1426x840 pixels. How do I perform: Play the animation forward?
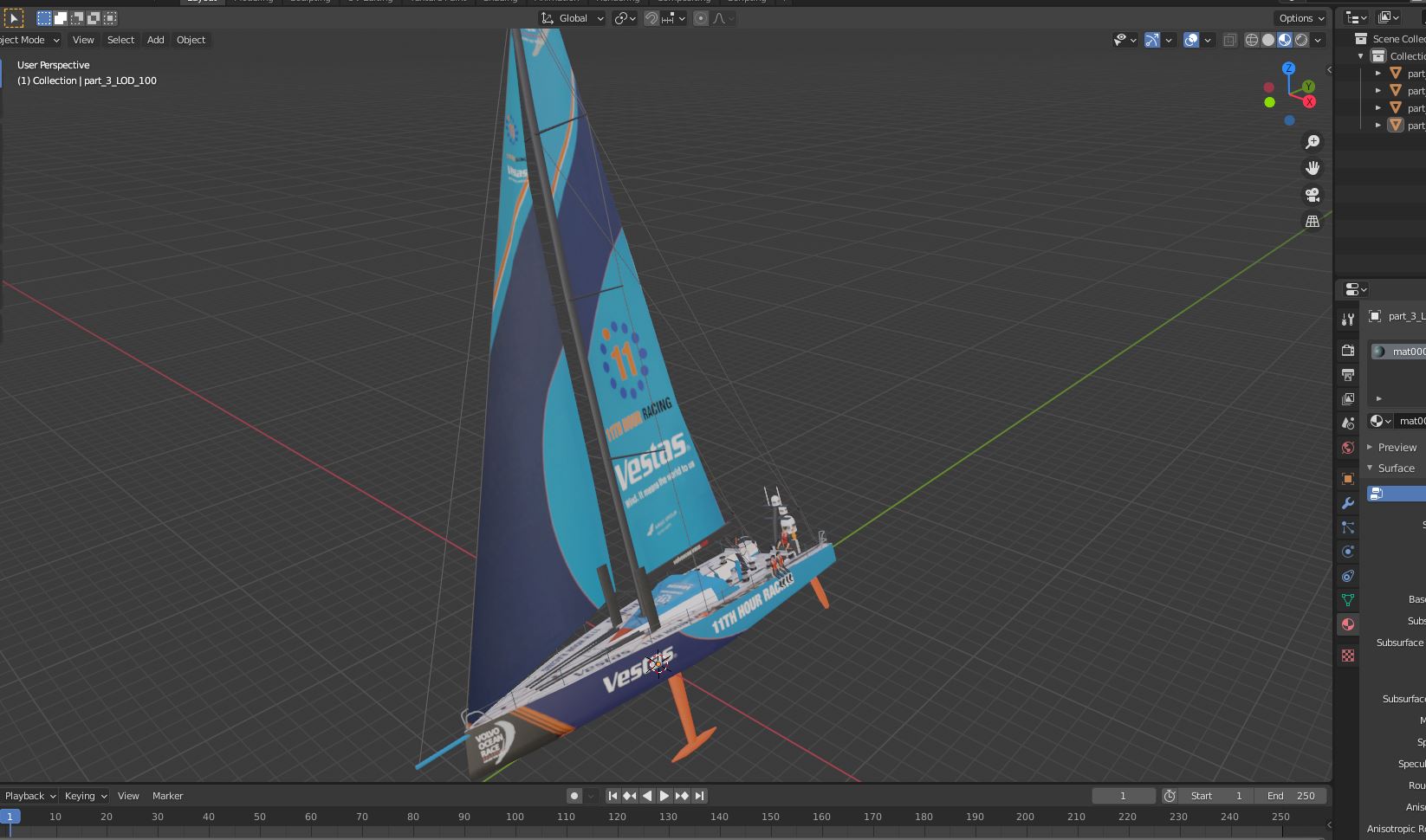pyautogui.click(x=664, y=796)
